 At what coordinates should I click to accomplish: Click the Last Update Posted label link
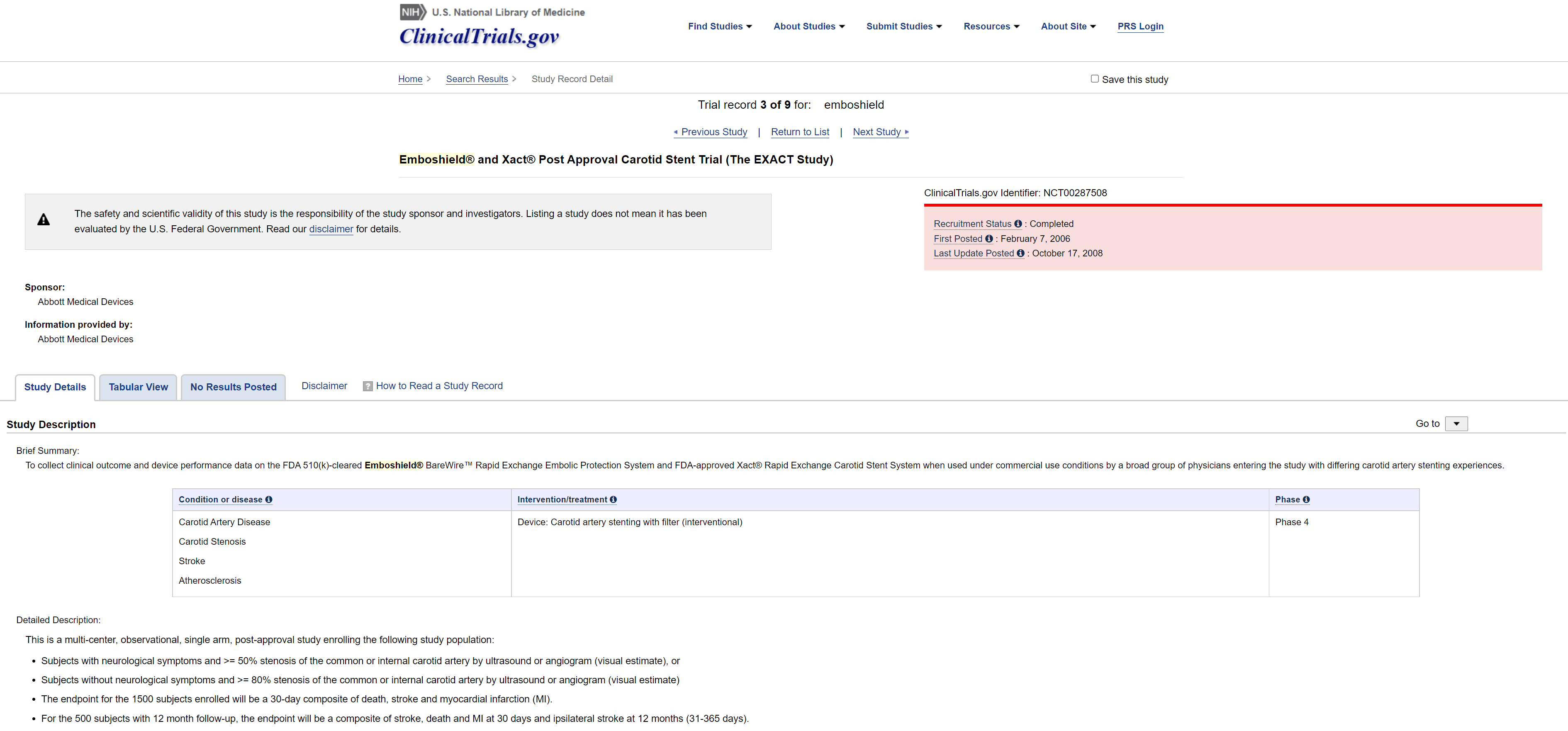974,253
